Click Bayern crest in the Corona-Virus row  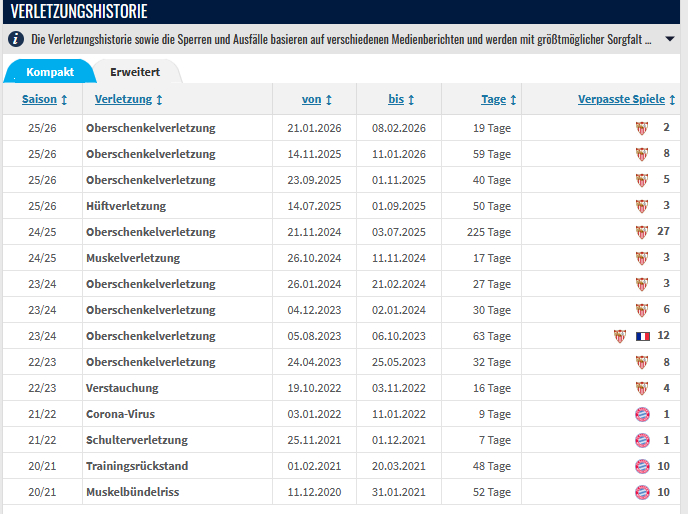click(642, 414)
